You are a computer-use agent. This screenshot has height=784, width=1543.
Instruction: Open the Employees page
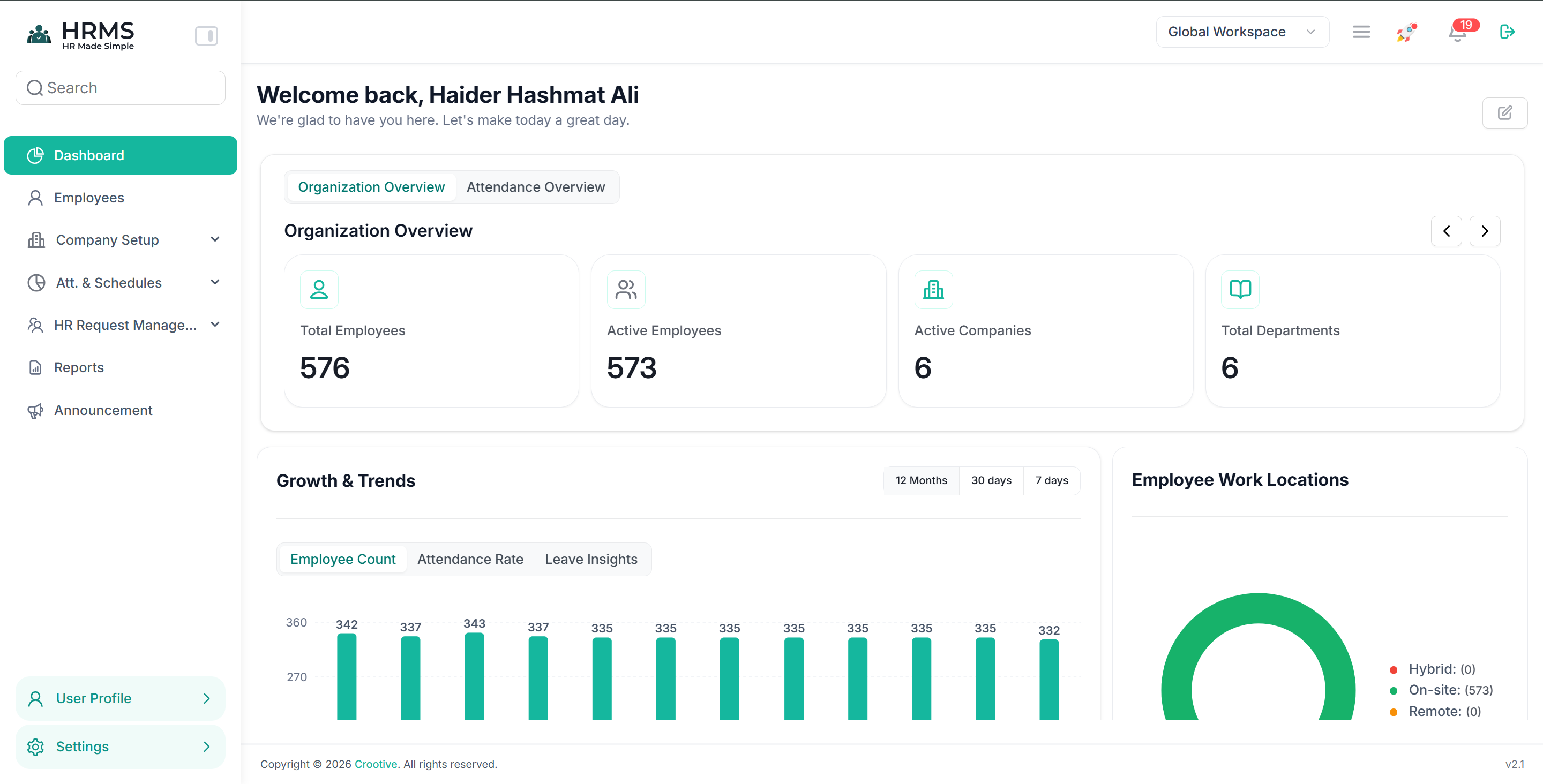(121, 198)
